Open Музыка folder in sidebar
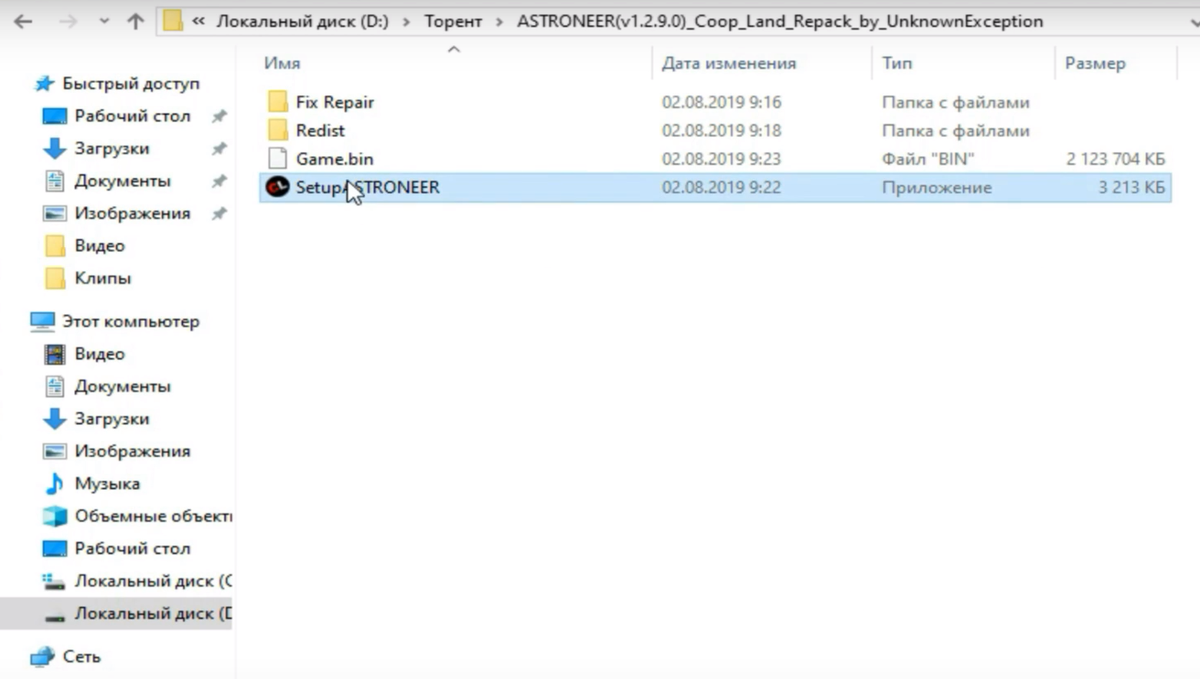 (x=107, y=483)
